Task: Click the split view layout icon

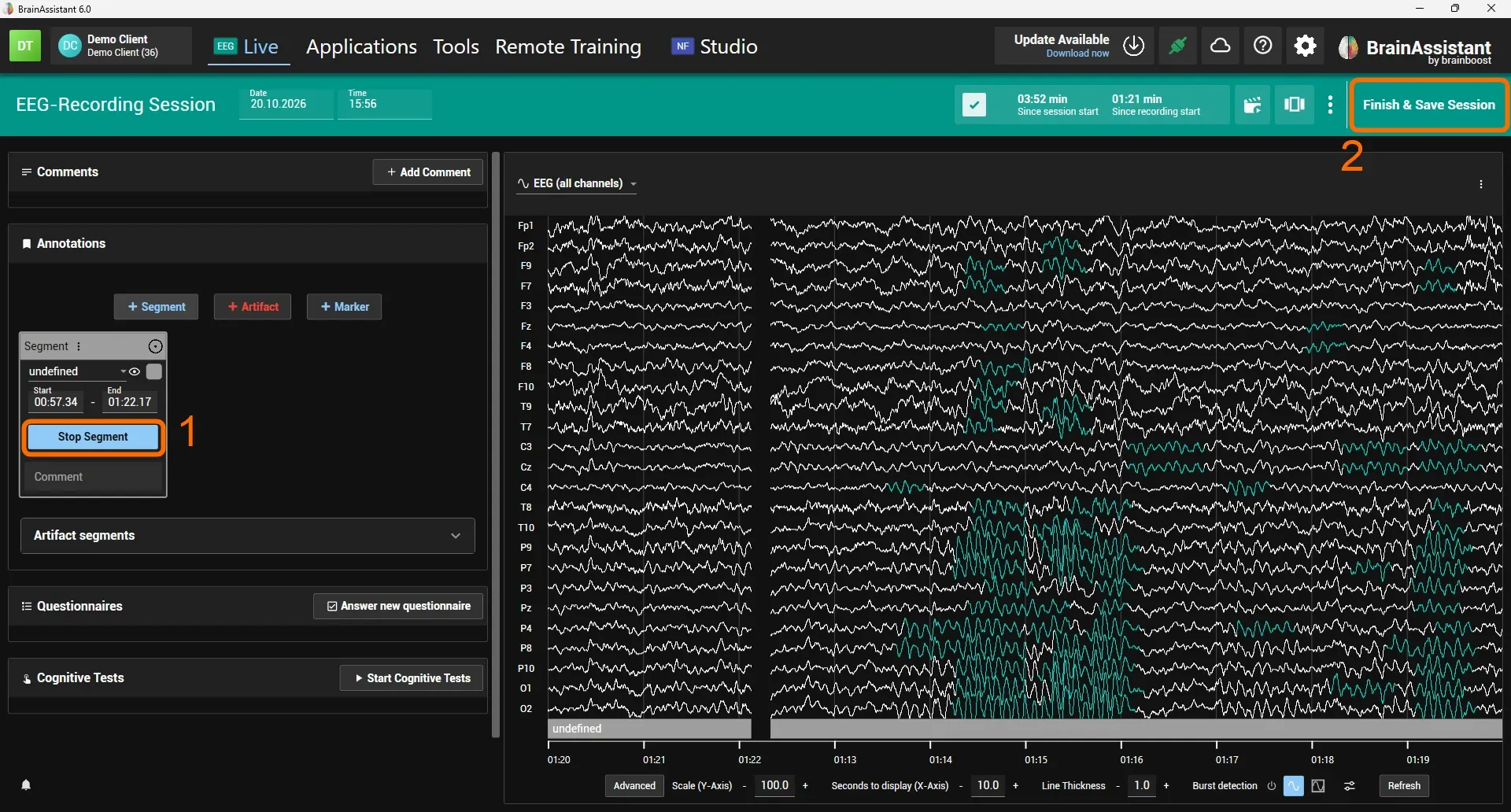Action: click(x=1295, y=105)
